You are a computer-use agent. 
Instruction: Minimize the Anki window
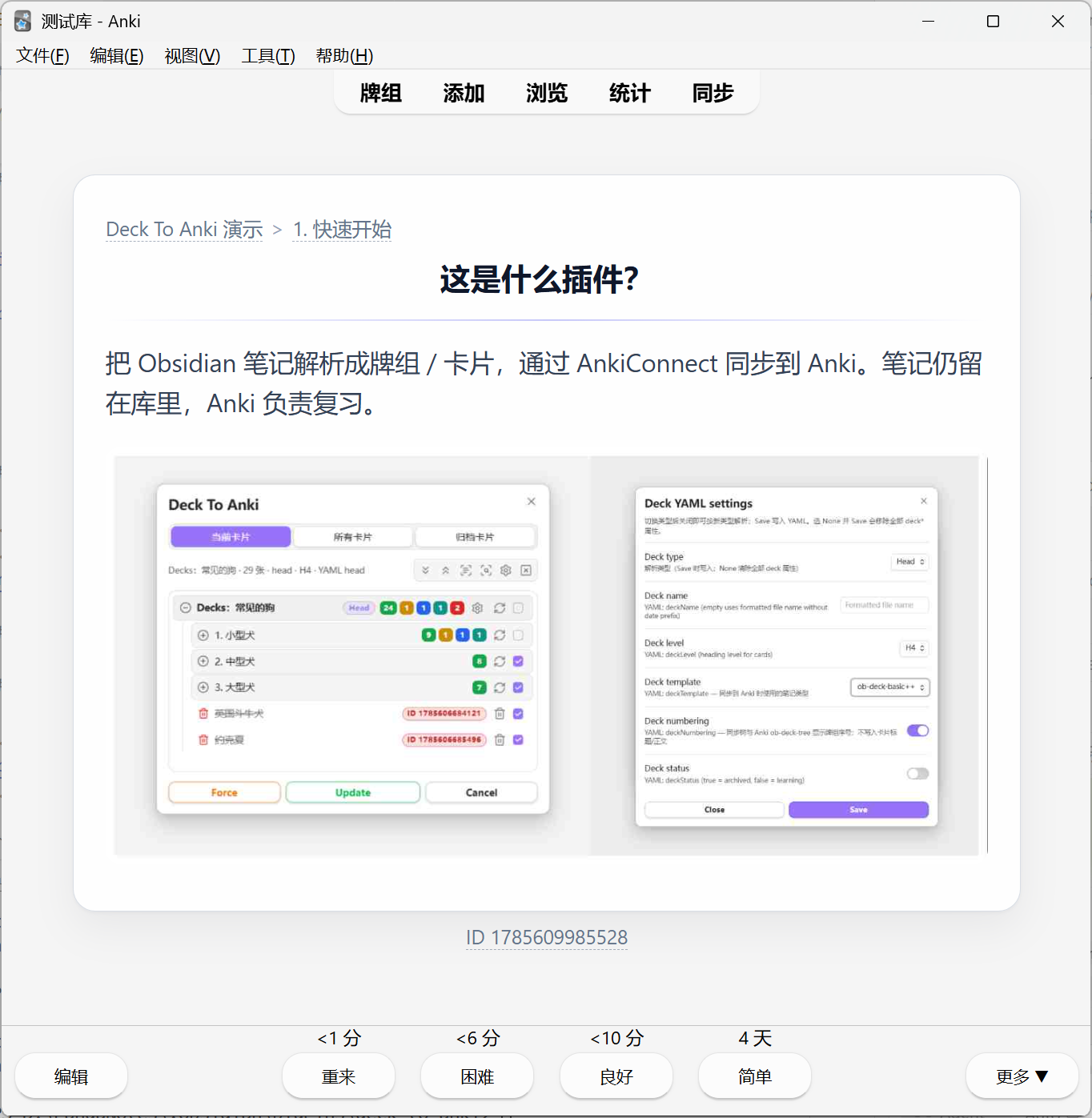[929, 22]
